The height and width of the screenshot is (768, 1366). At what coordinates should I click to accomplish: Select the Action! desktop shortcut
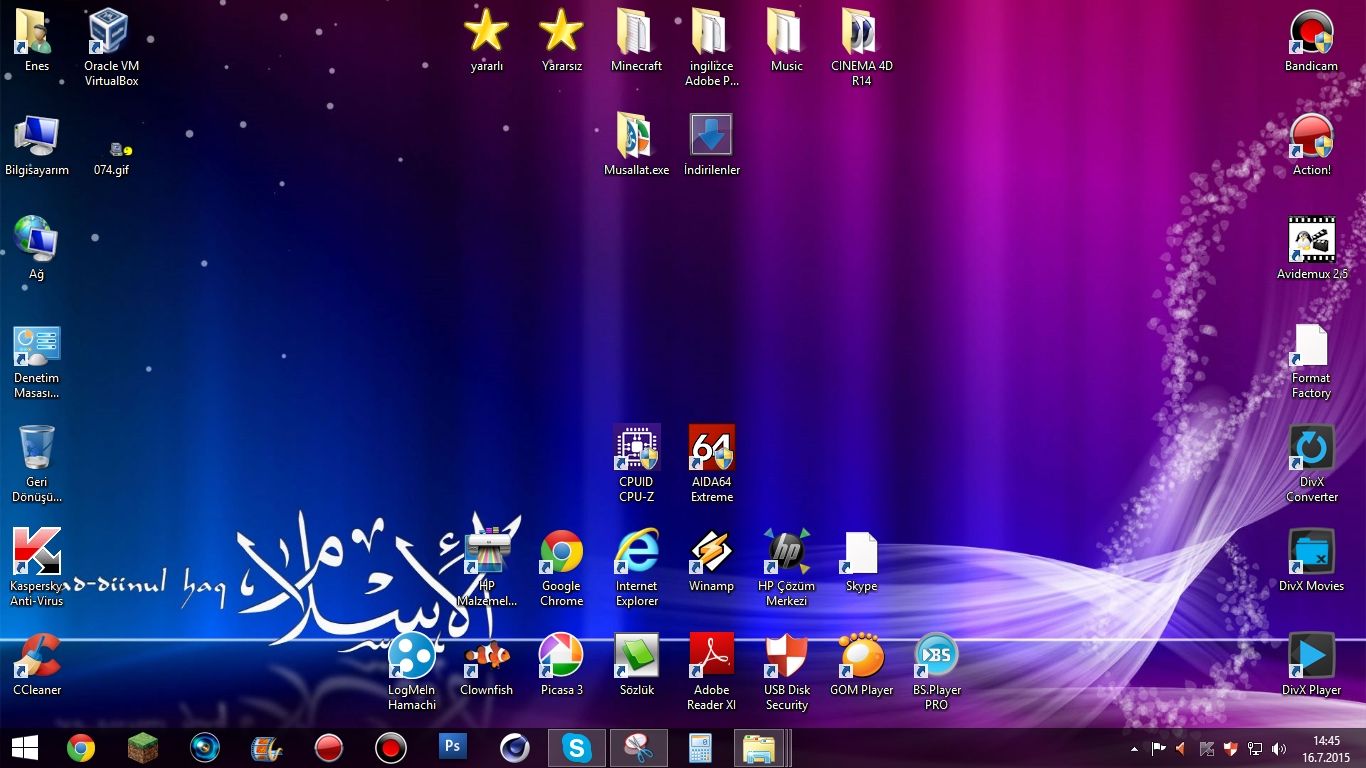(x=1311, y=145)
